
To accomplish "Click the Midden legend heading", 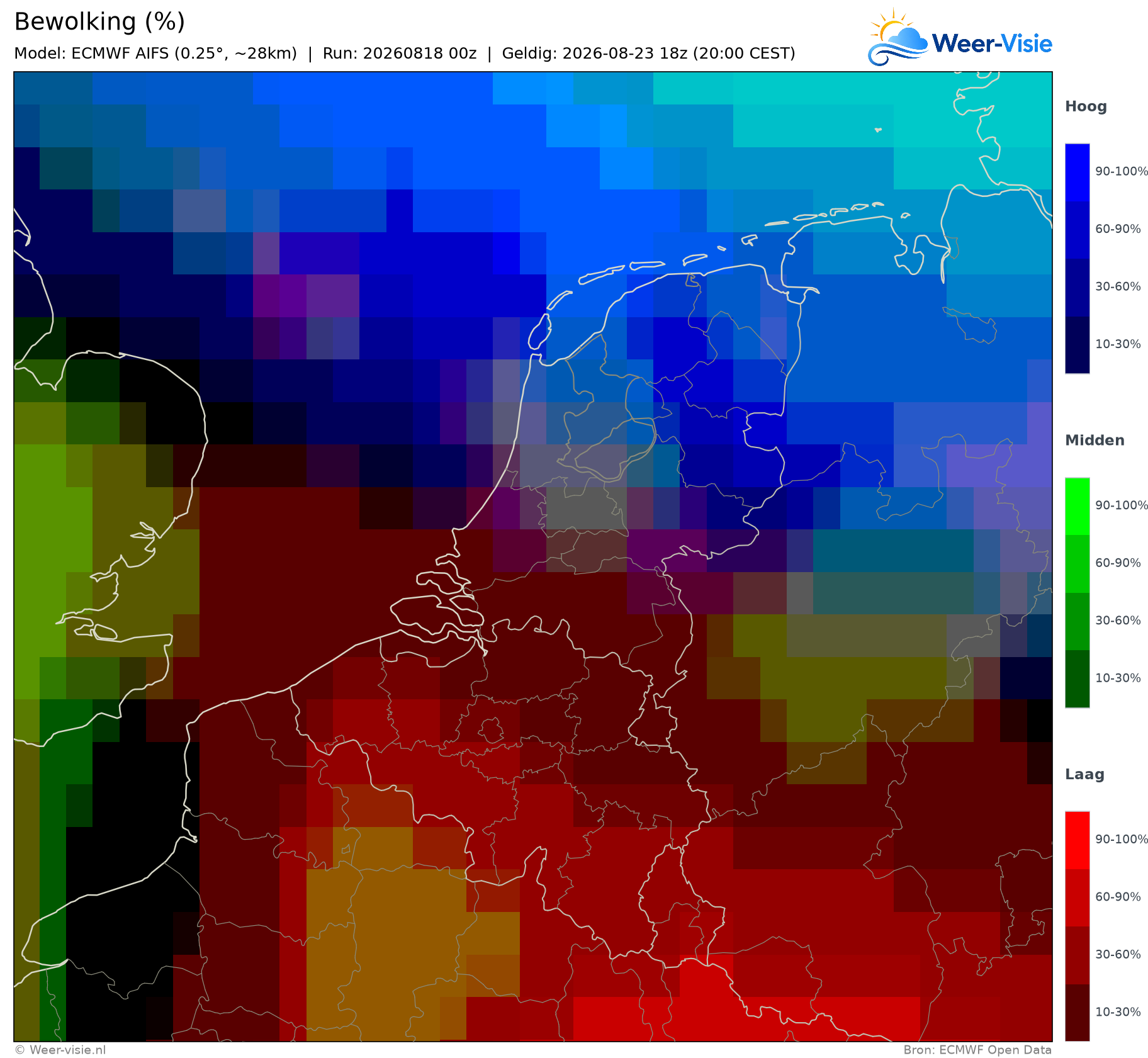I will click(1095, 441).
